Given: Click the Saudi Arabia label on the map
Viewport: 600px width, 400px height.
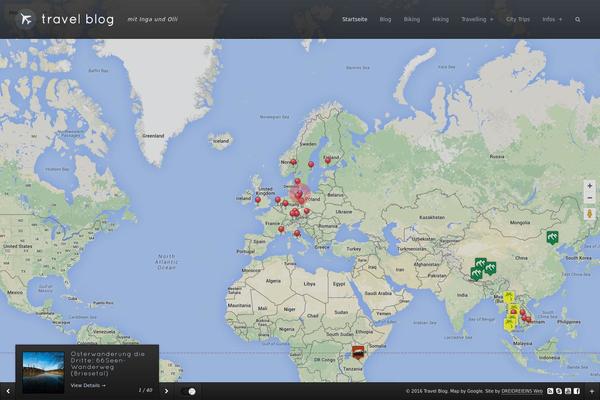Looking at the screenshot, I should tap(378, 294).
